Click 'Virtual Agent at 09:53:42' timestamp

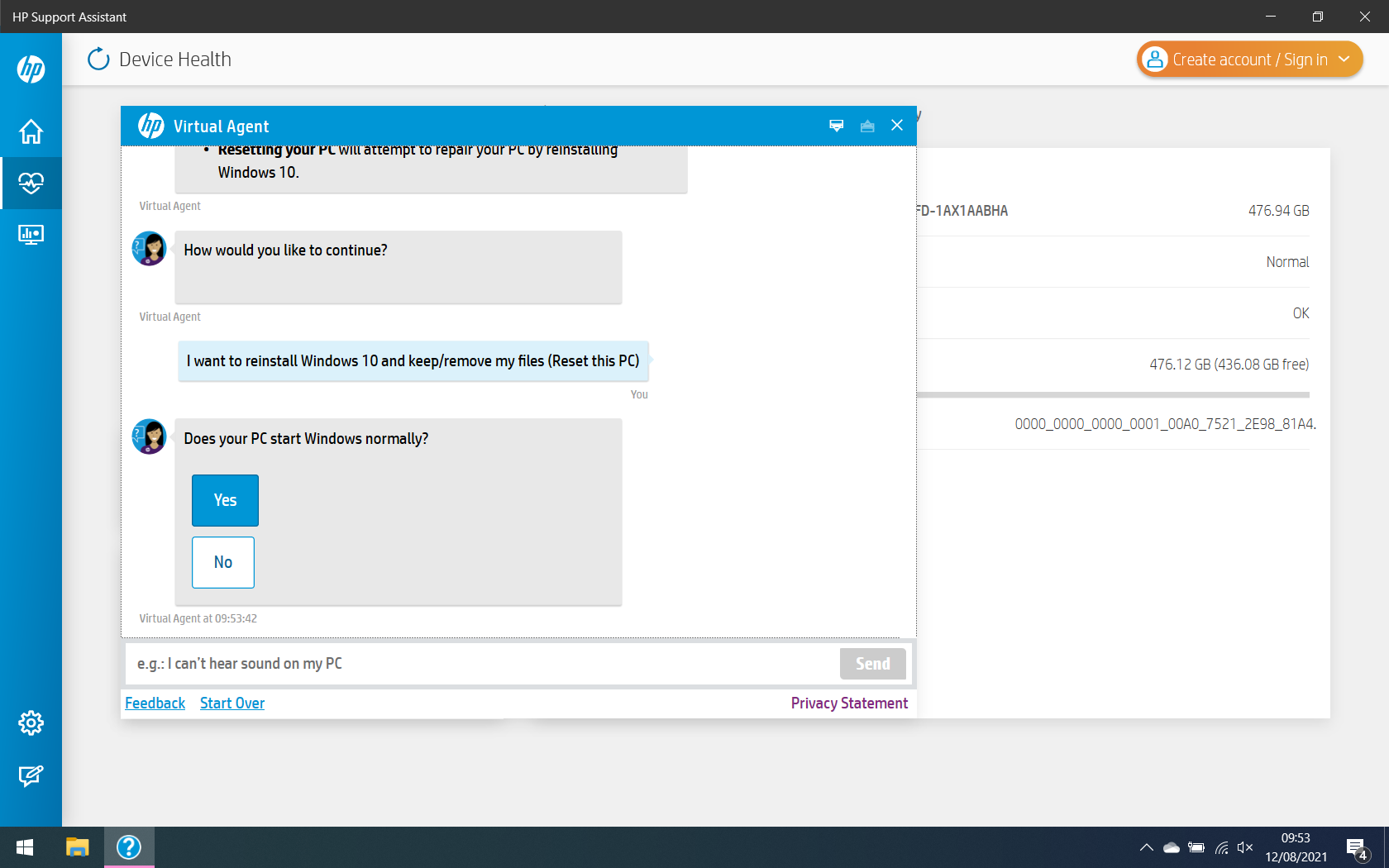[198, 618]
